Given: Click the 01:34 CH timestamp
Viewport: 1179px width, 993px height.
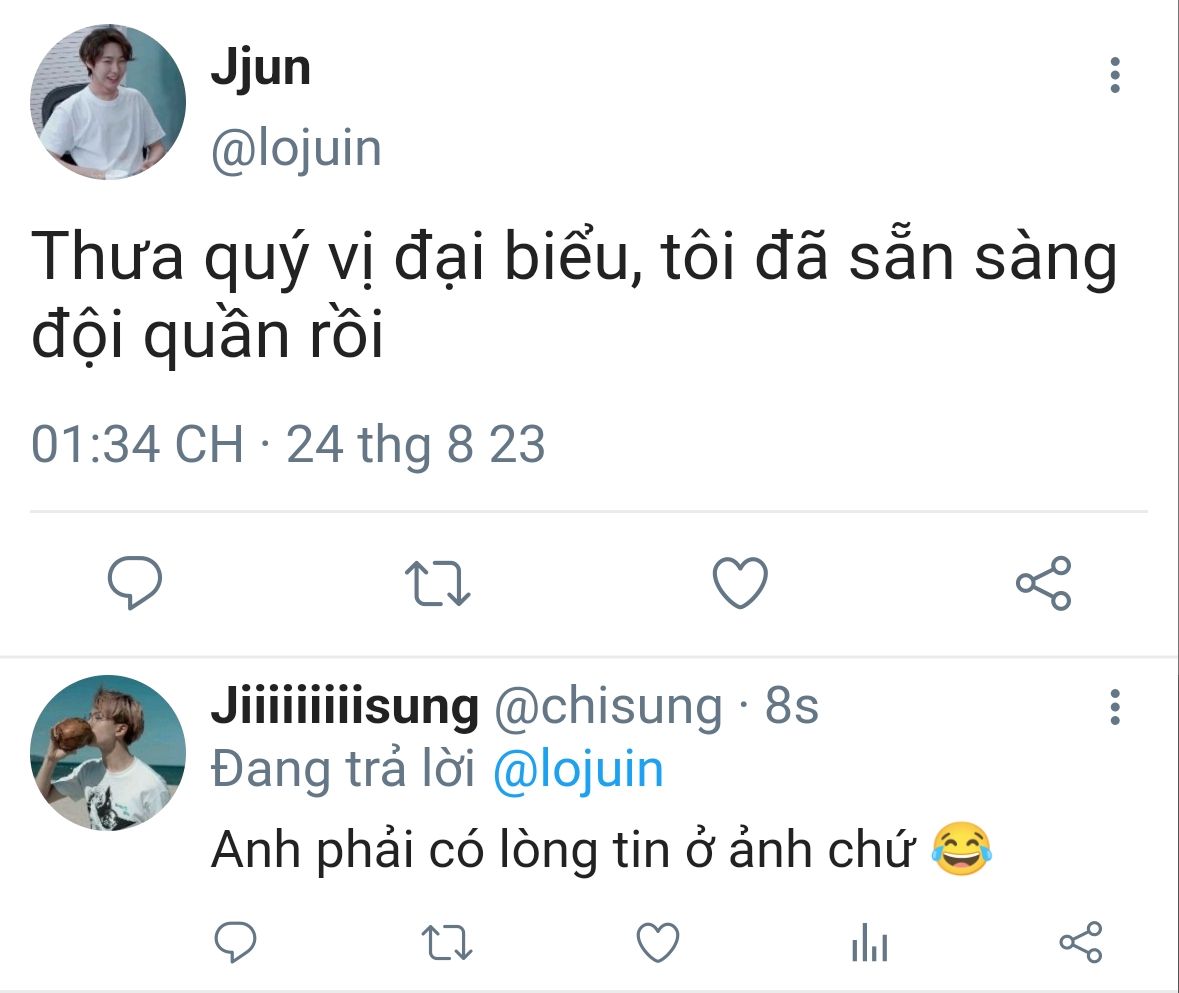Looking at the screenshot, I should point(137,444).
